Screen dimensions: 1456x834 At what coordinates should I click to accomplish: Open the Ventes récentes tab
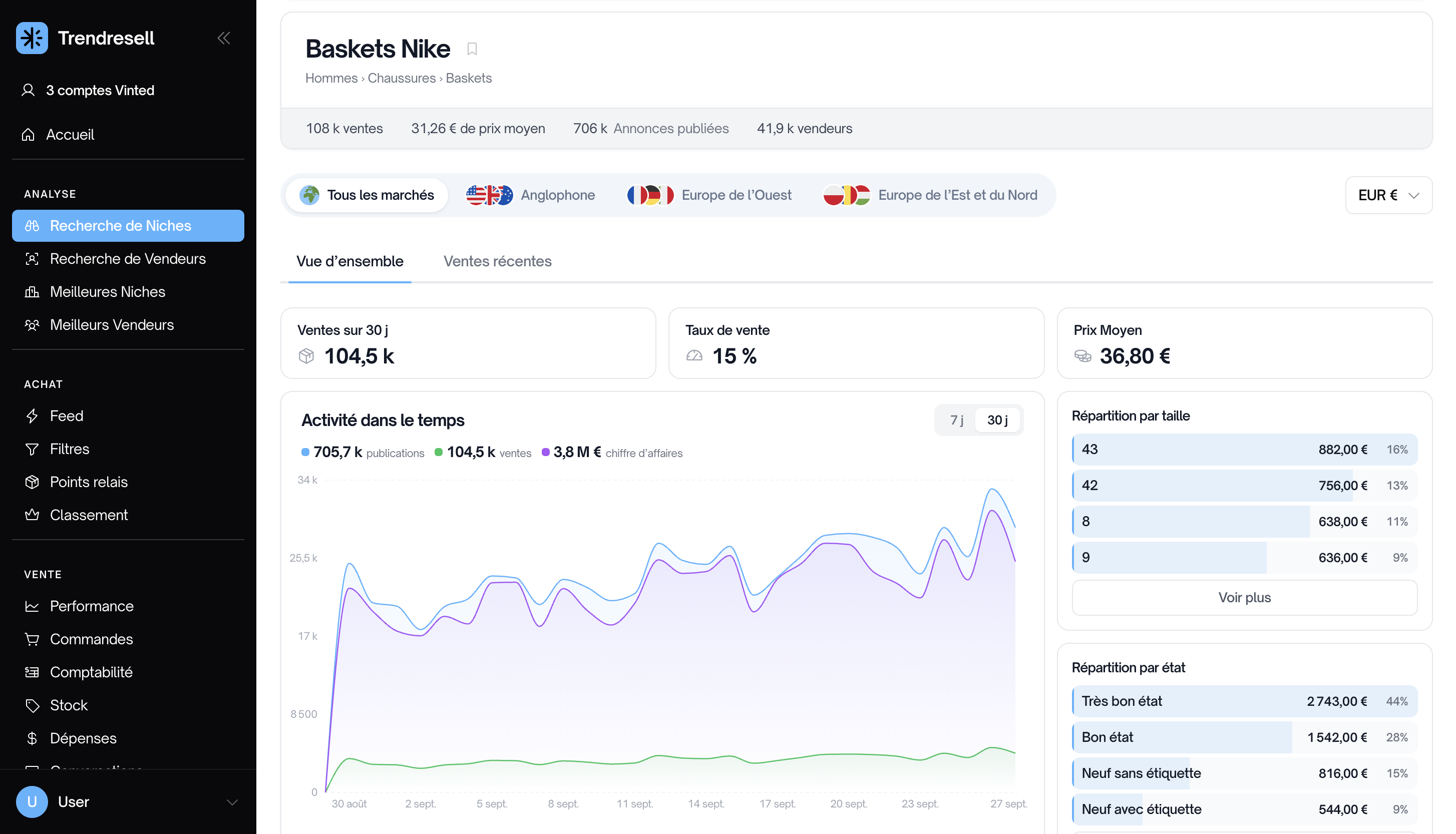tap(497, 262)
